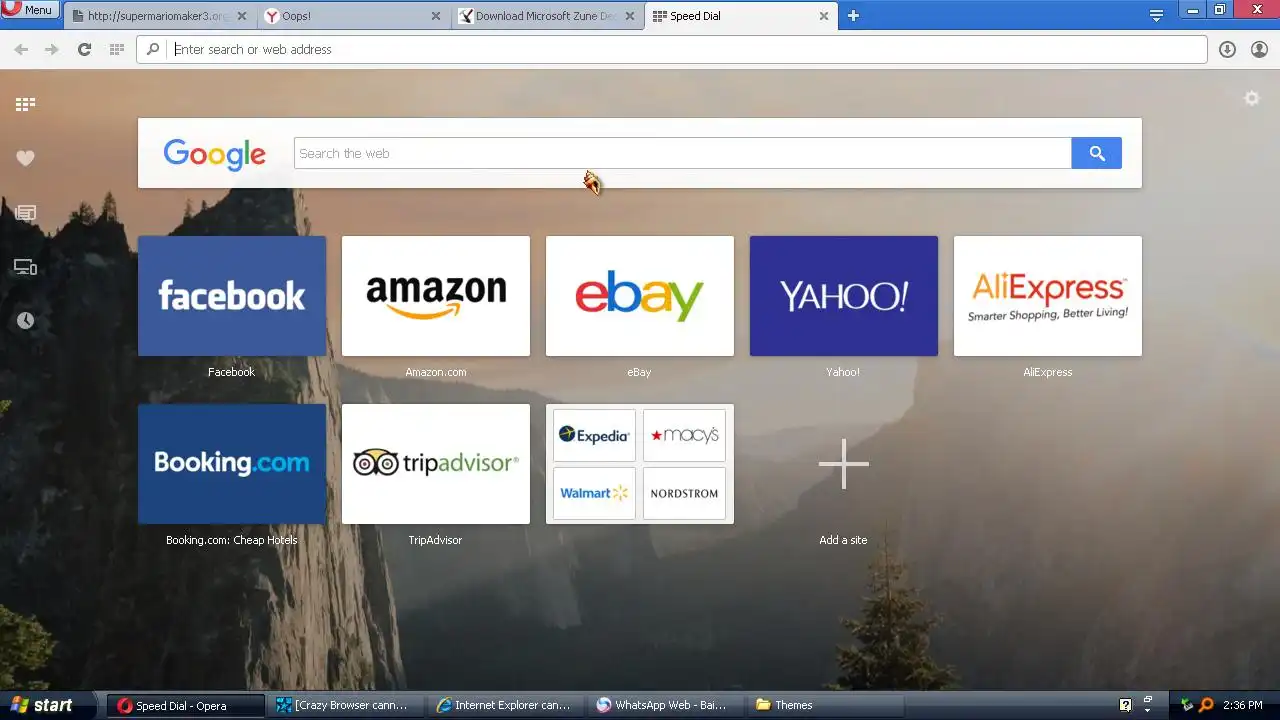The height and width of the screenshot is (720, 1280).
Task: Open History clock icon in sidebar
Action: pos(25,320)
